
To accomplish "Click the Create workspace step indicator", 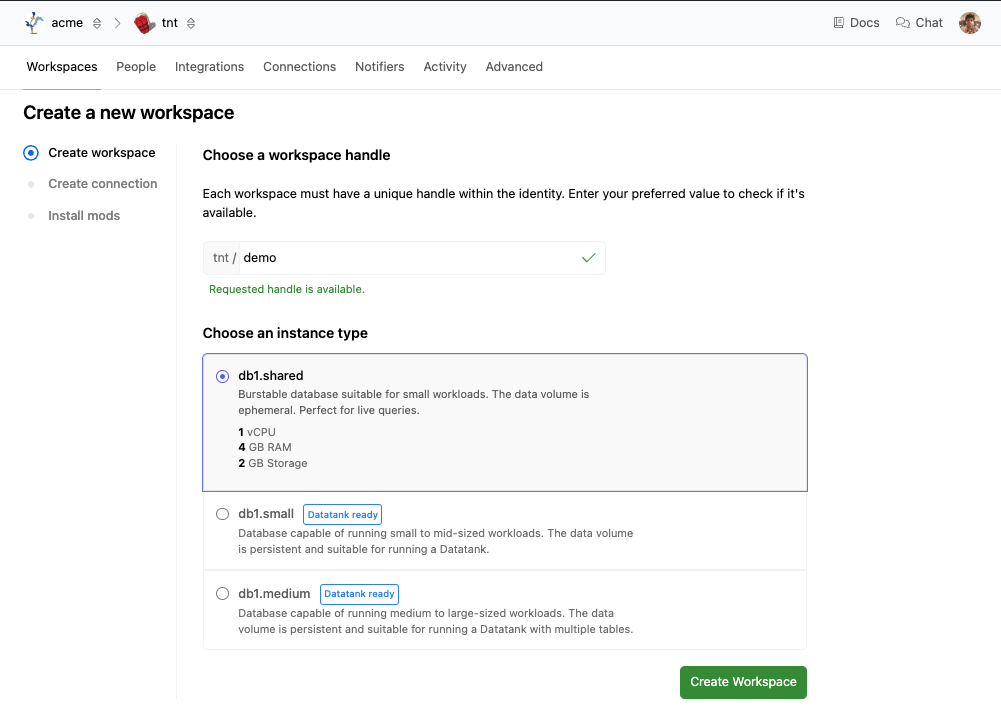I will point(31,153).
